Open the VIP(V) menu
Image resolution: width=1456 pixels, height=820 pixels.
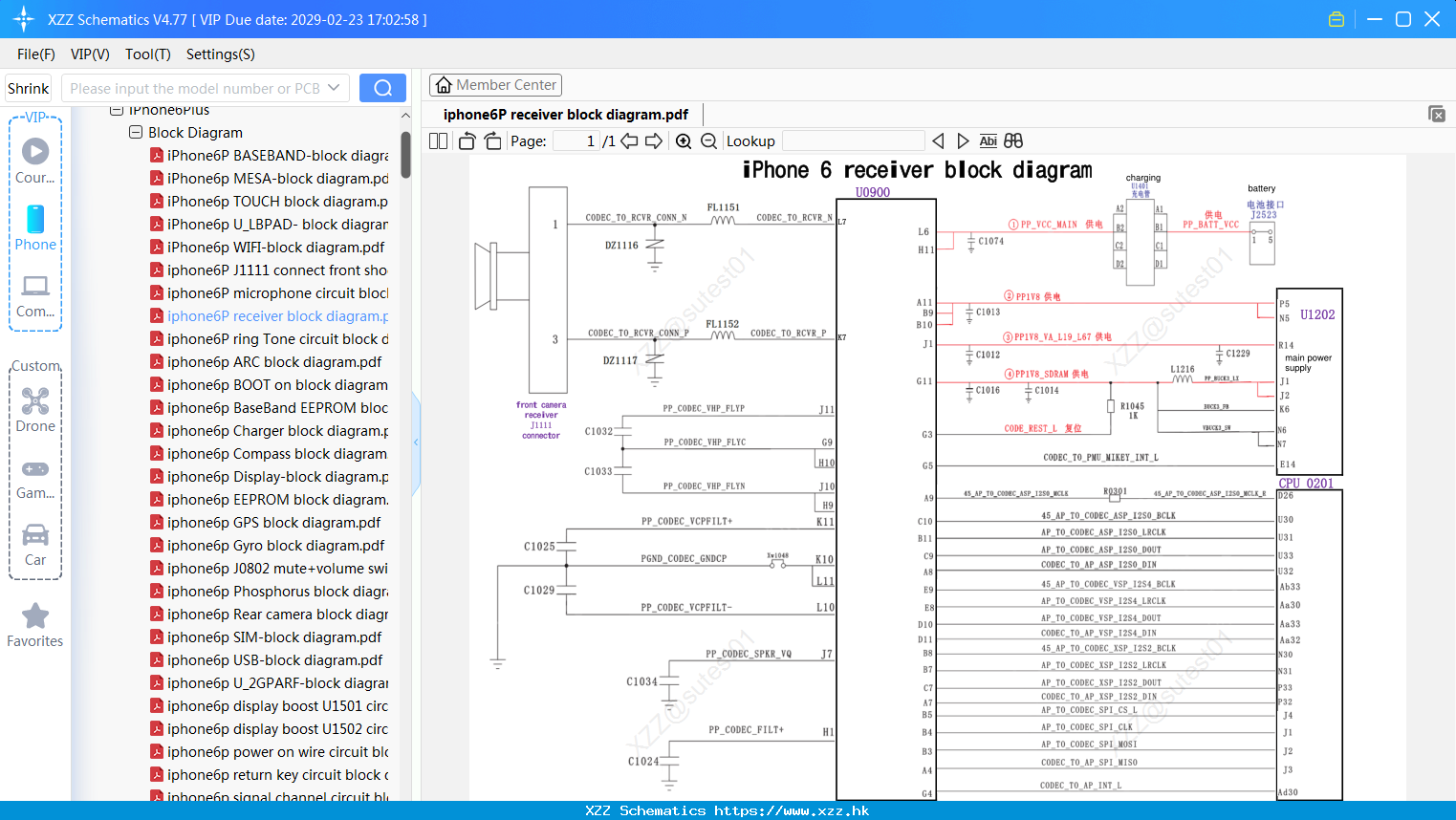click(90, 54)
